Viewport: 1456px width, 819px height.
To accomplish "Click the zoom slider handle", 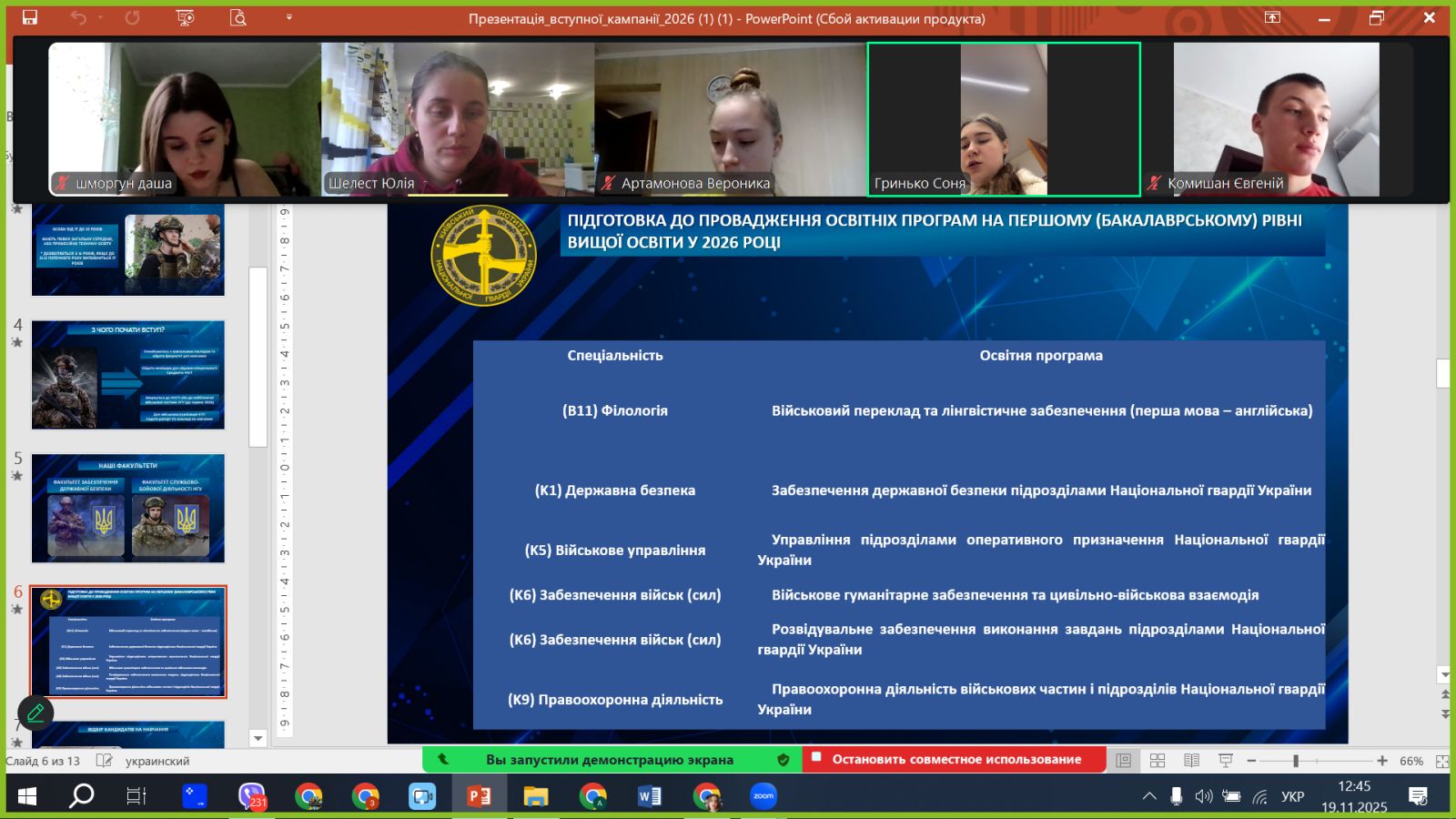I will click(1295, 761).
